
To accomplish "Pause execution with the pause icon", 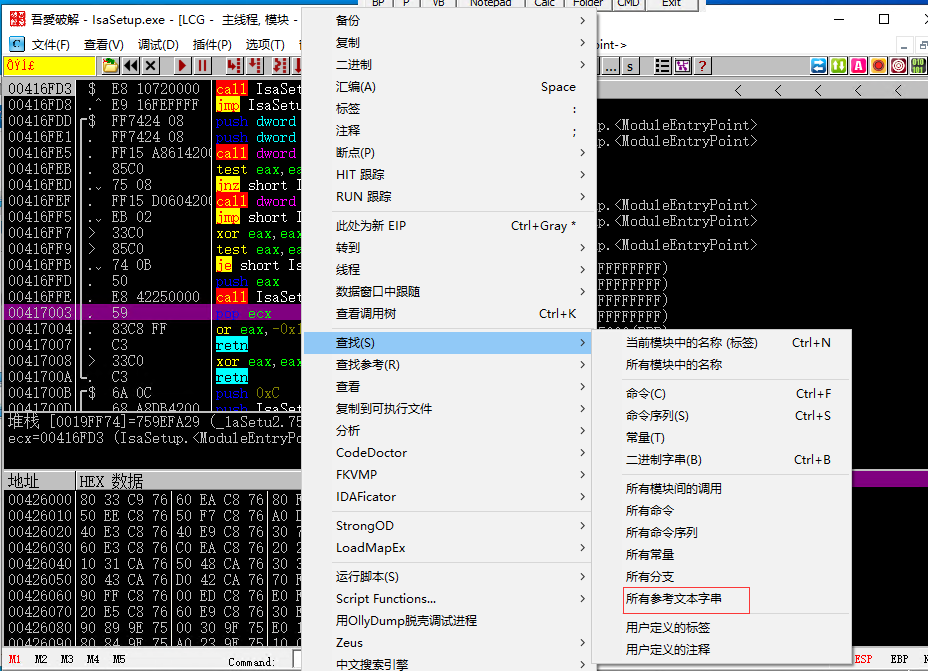I will click(202, 66).
